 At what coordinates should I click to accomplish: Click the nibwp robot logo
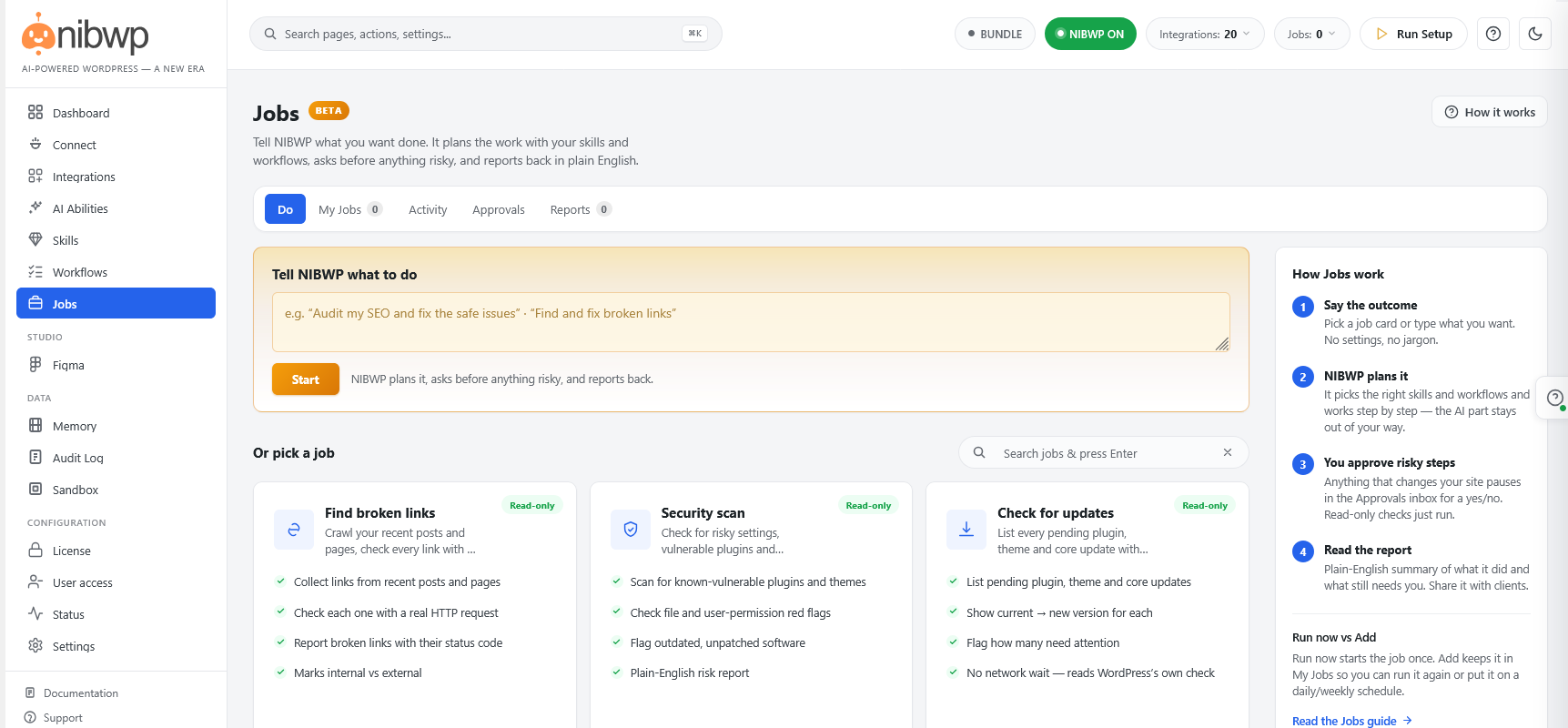[37, 34]
